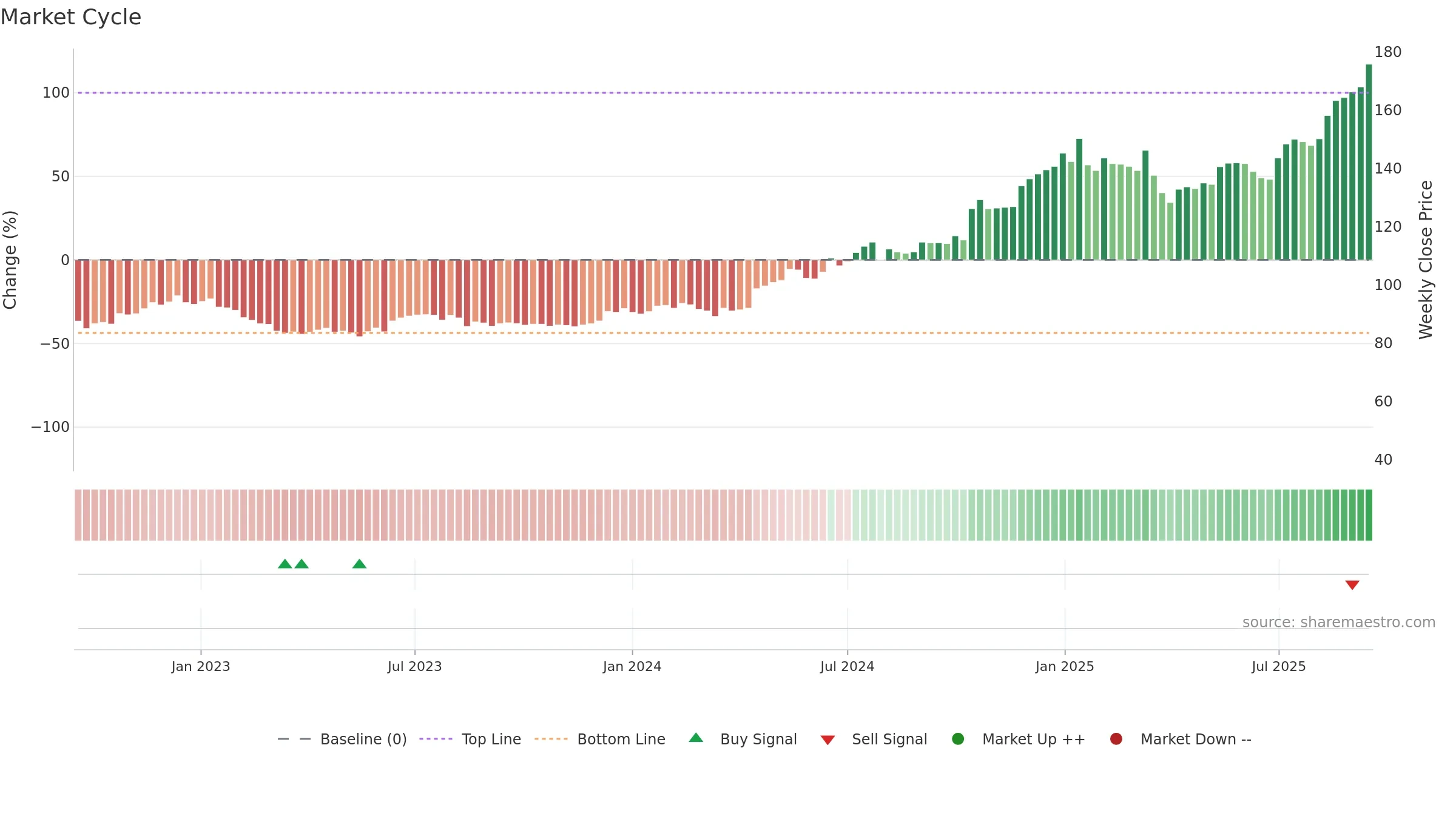Click the orange dotted Bottom Line legend sample

click(551, 739)
